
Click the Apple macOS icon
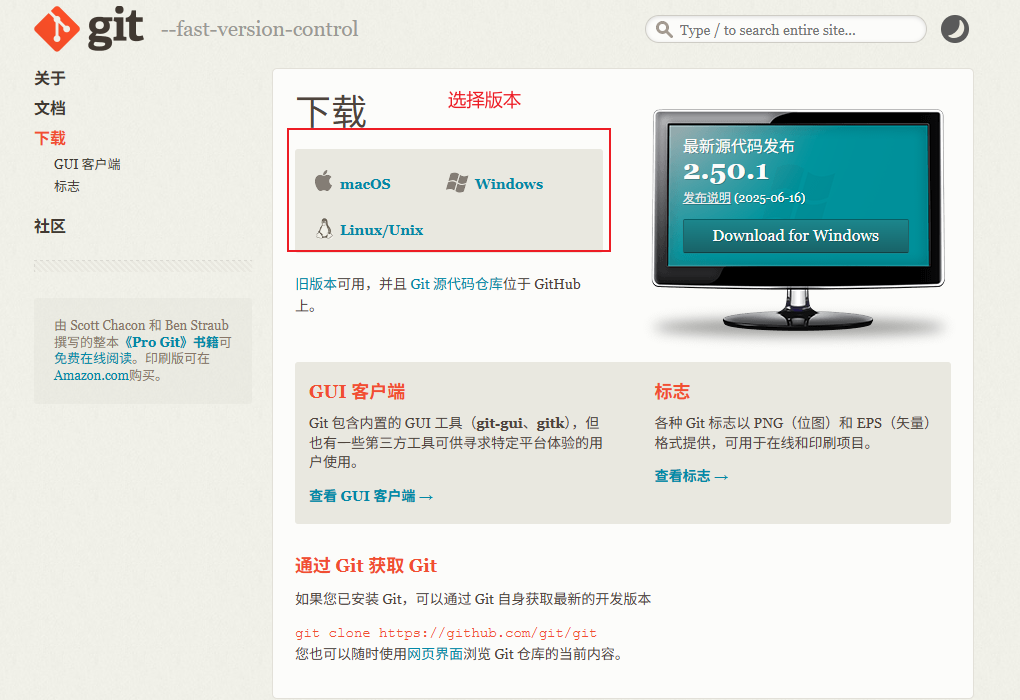(x=323, y=181)
